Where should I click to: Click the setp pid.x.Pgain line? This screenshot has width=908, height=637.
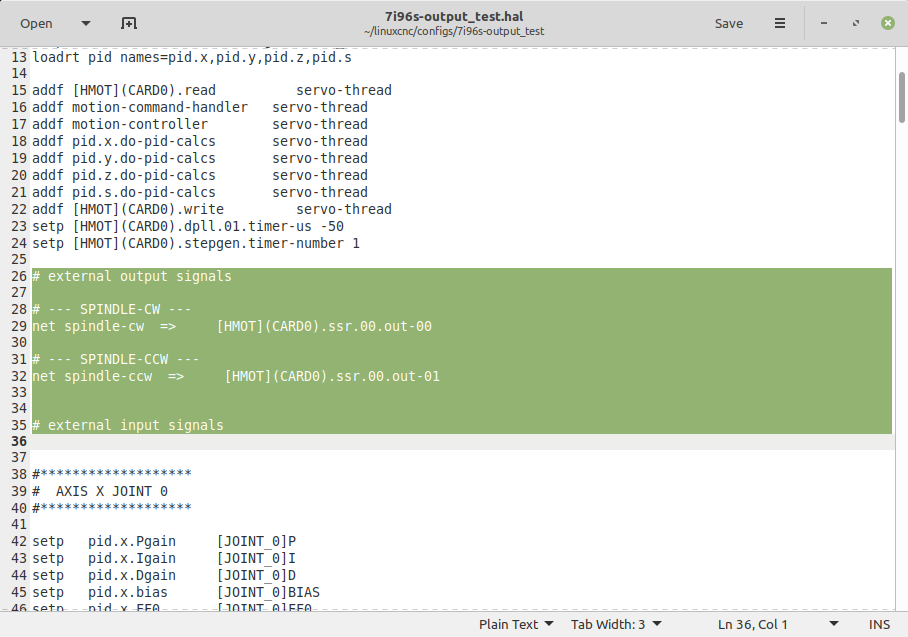tap(164, 541)
